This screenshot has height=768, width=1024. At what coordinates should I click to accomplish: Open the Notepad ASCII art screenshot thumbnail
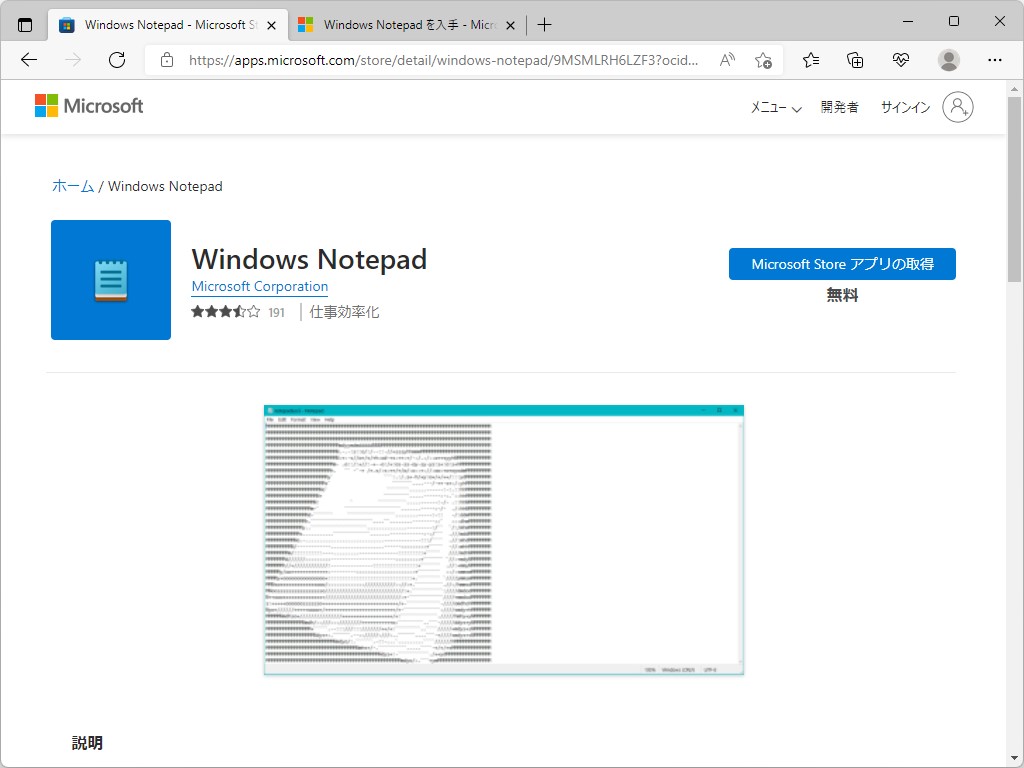(504, 540)
